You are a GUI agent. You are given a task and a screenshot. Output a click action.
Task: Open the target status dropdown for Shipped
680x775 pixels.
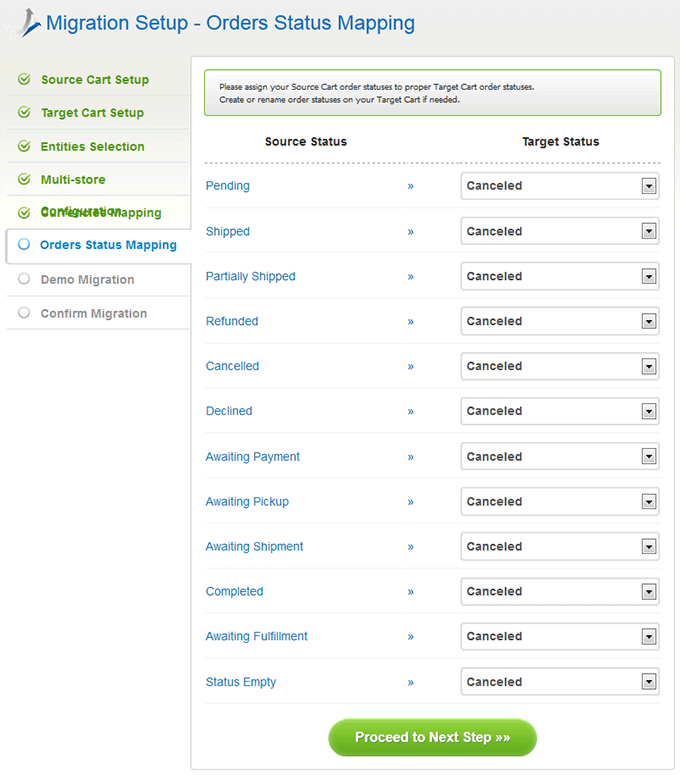click(560, 231)
